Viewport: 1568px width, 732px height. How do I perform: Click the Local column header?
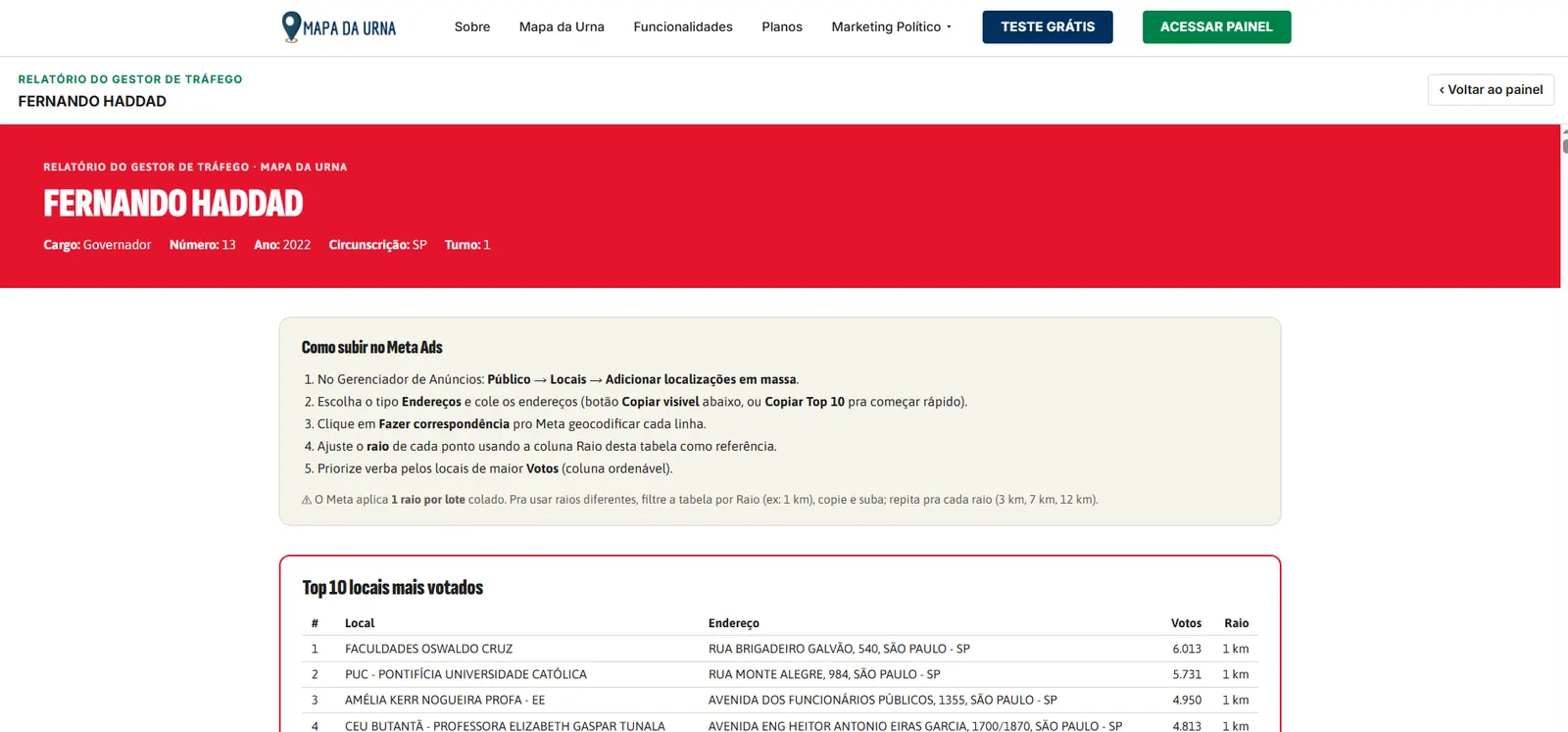360,623
